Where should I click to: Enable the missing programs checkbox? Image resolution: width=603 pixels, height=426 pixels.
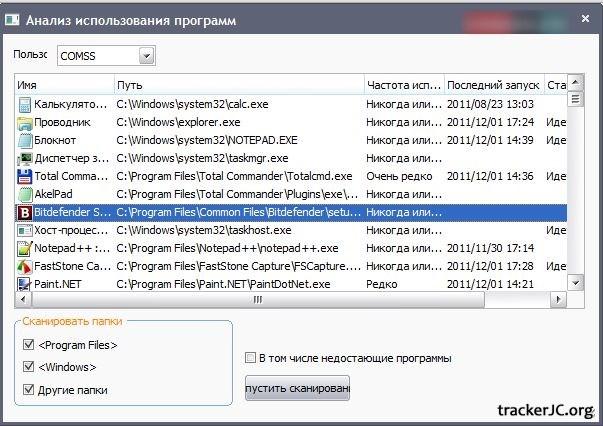[250, 358]
